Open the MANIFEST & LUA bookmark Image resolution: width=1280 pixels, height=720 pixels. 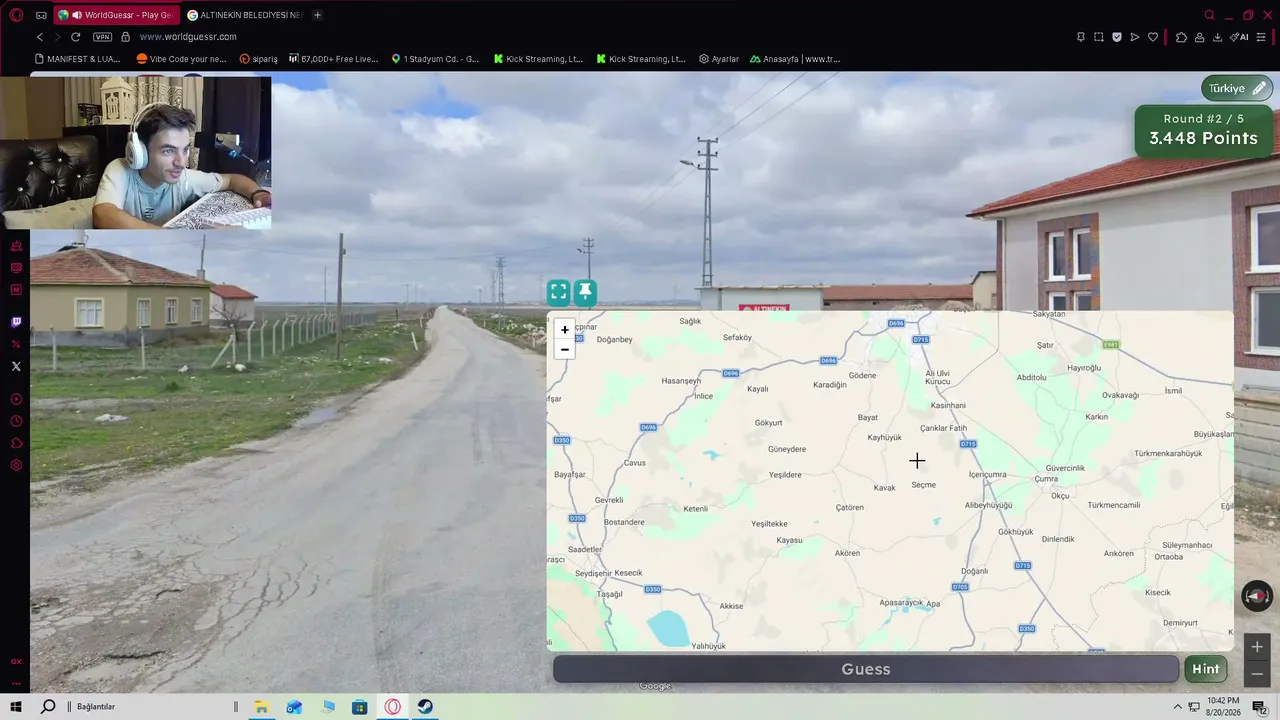click(78, 59)
